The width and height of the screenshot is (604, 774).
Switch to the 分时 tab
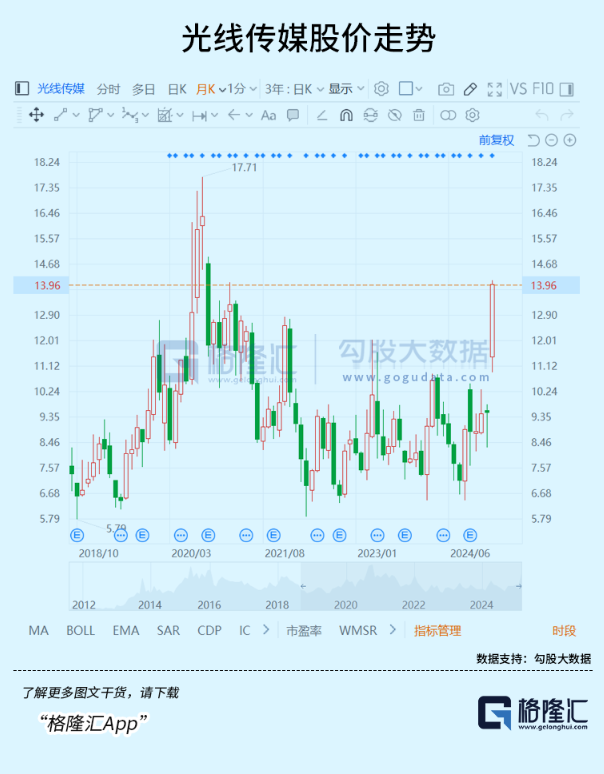point(108,89)
